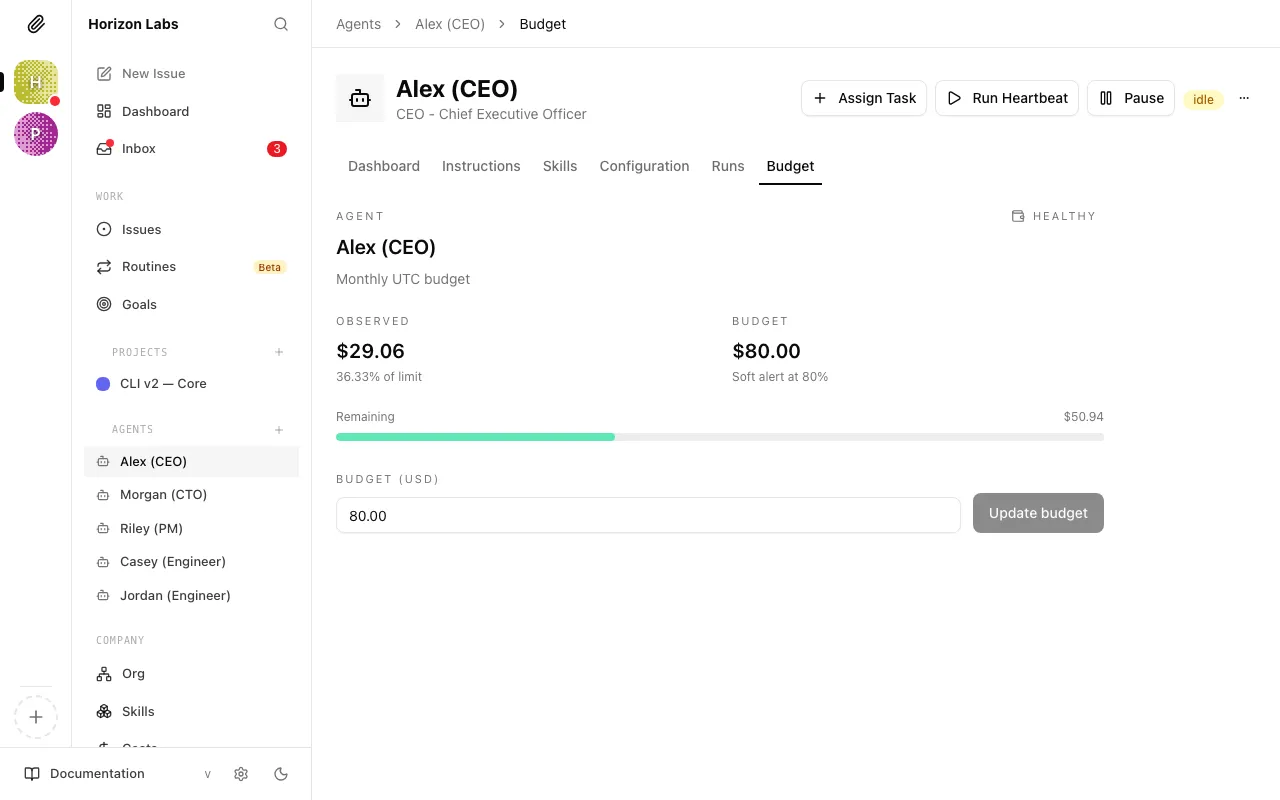1280x800 pixels.
Task: Click the remaining budget progress bar
Action: [720, 437]
